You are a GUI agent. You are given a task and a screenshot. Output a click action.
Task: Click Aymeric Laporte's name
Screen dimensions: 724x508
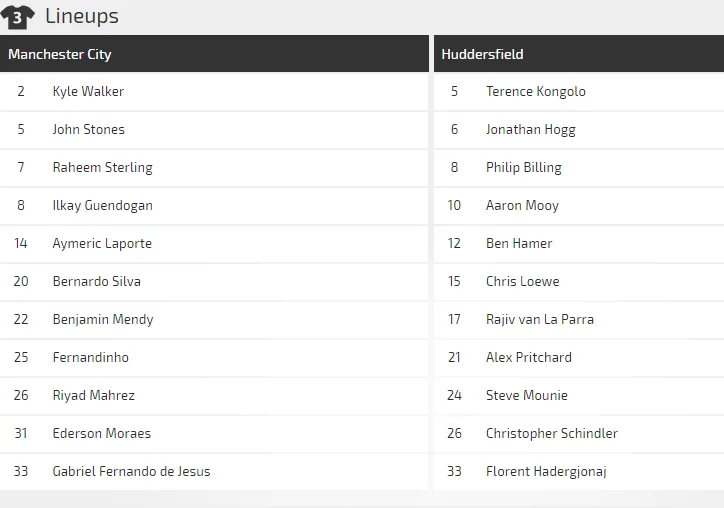(102, 243)
